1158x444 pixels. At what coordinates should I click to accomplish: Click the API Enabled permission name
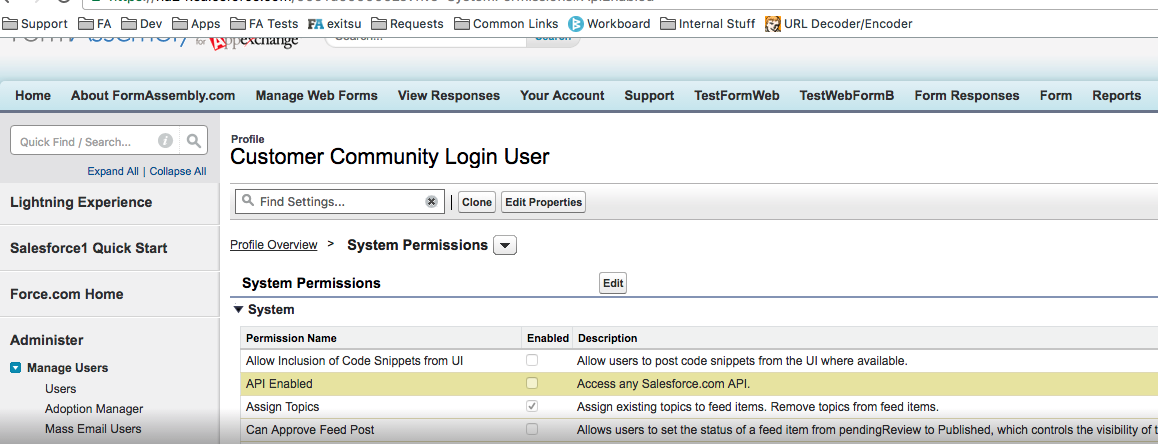pos(279,384)
